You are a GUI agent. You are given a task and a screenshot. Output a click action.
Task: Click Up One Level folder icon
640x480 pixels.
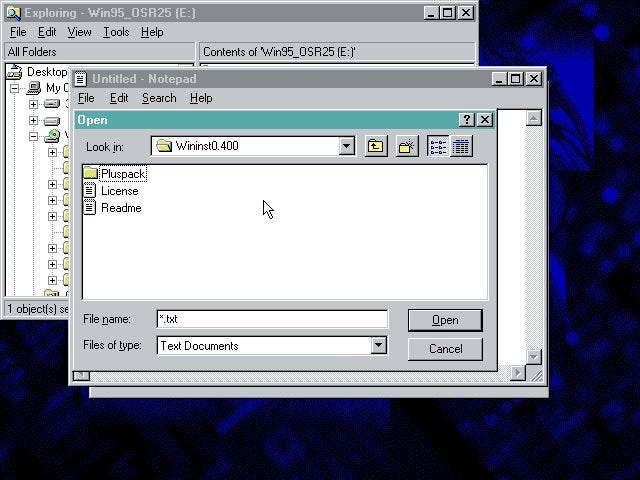point(375,146)
